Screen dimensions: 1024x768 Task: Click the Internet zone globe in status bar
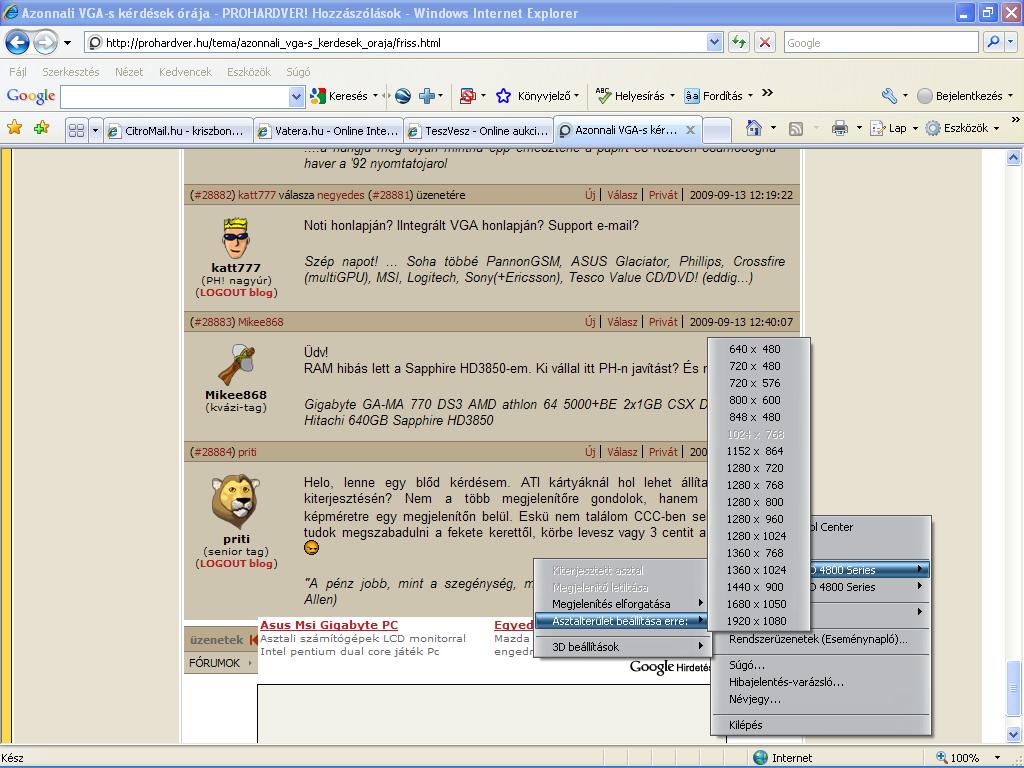coord(760,758)
